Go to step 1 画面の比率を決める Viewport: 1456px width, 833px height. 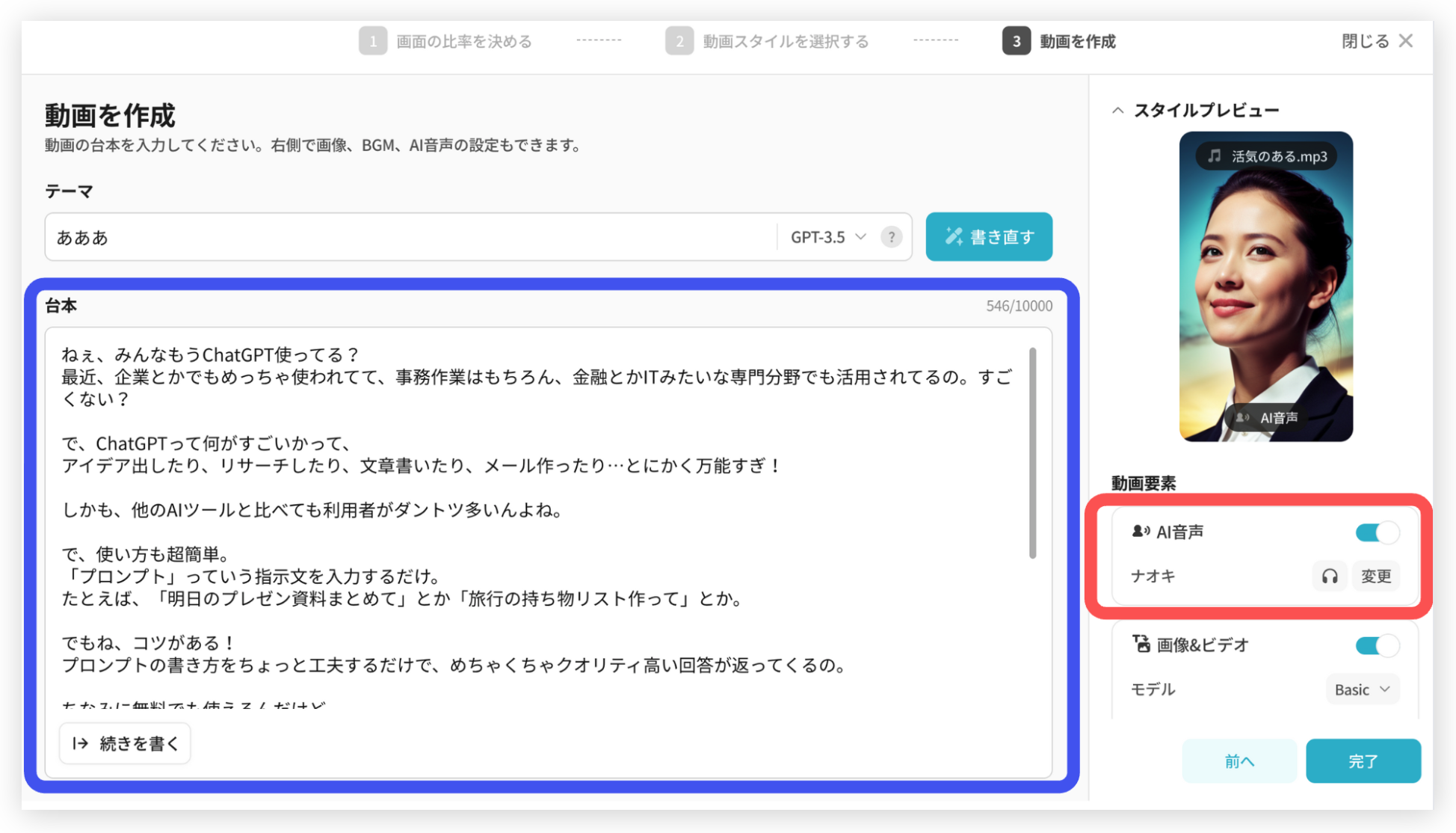coord(446,41)
